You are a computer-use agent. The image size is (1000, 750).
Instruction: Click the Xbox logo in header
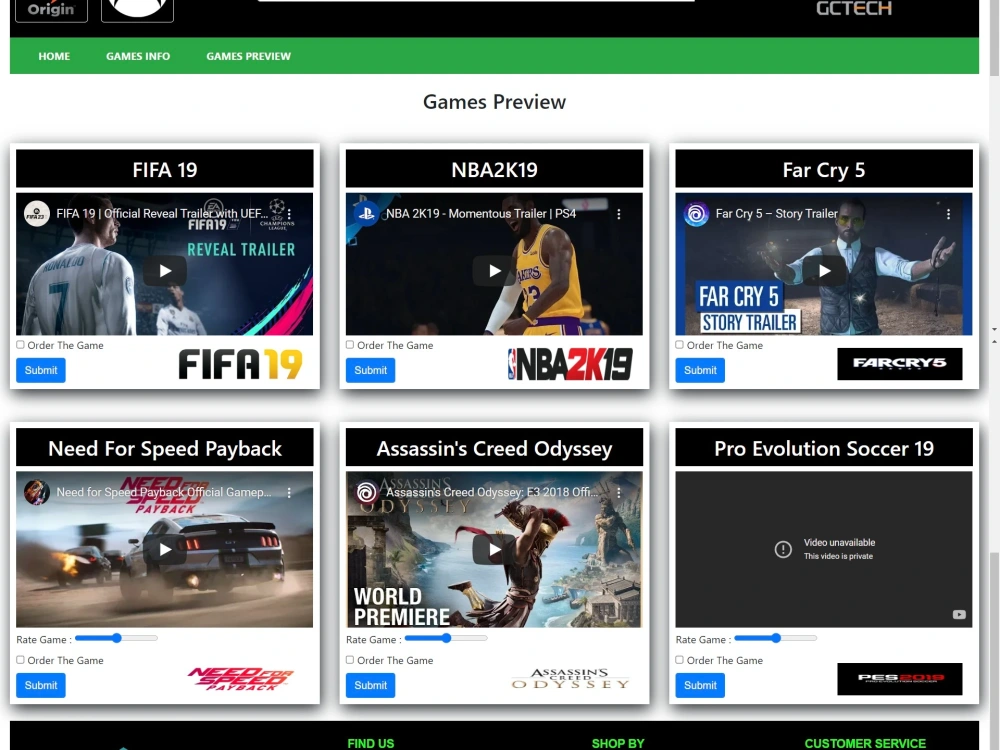coord(137,10)
